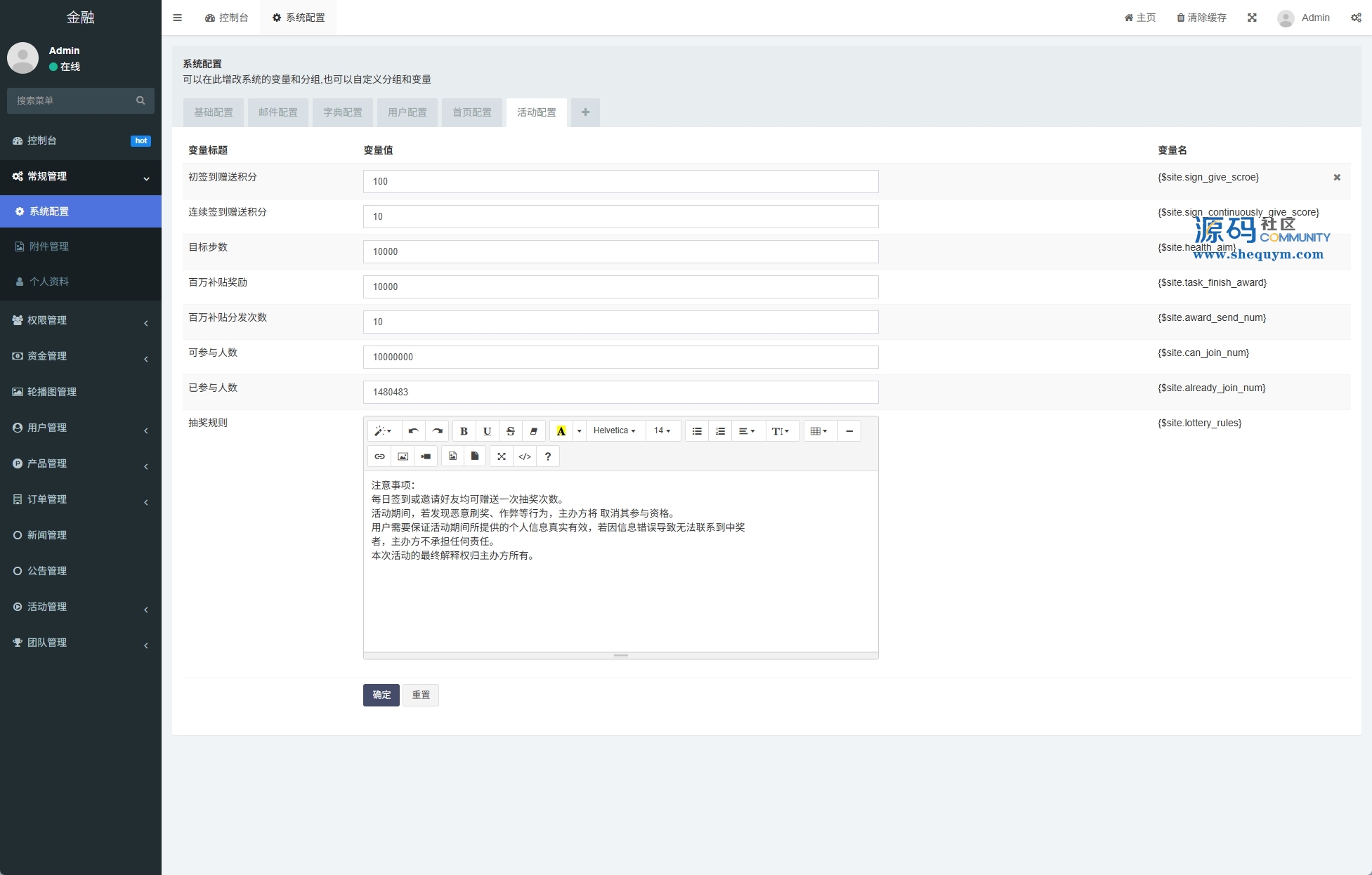The image size is (1372, 875).
Task: Toggle underline formatting in editor
Action: point(487,431)
